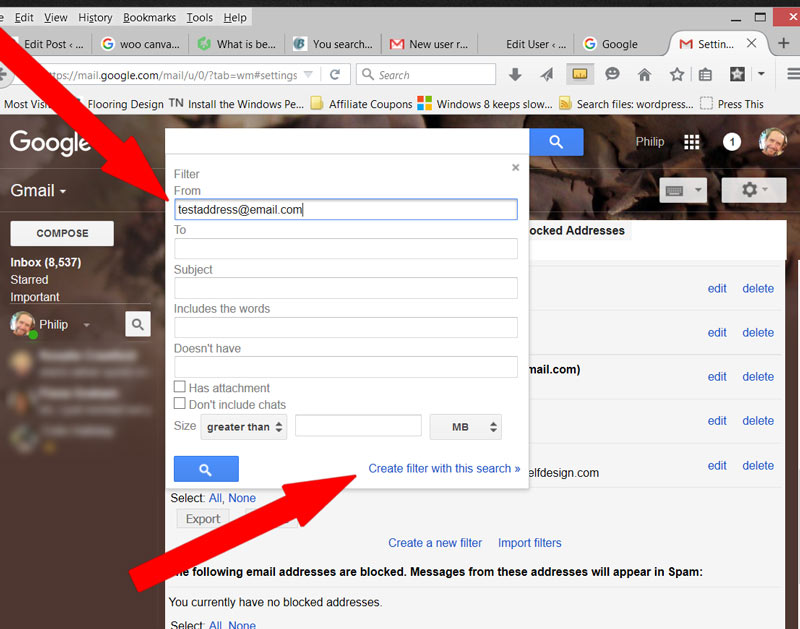Click the 'Doesn't have' input field
Viewport: 800px width, 629px height.
point(346,367)
